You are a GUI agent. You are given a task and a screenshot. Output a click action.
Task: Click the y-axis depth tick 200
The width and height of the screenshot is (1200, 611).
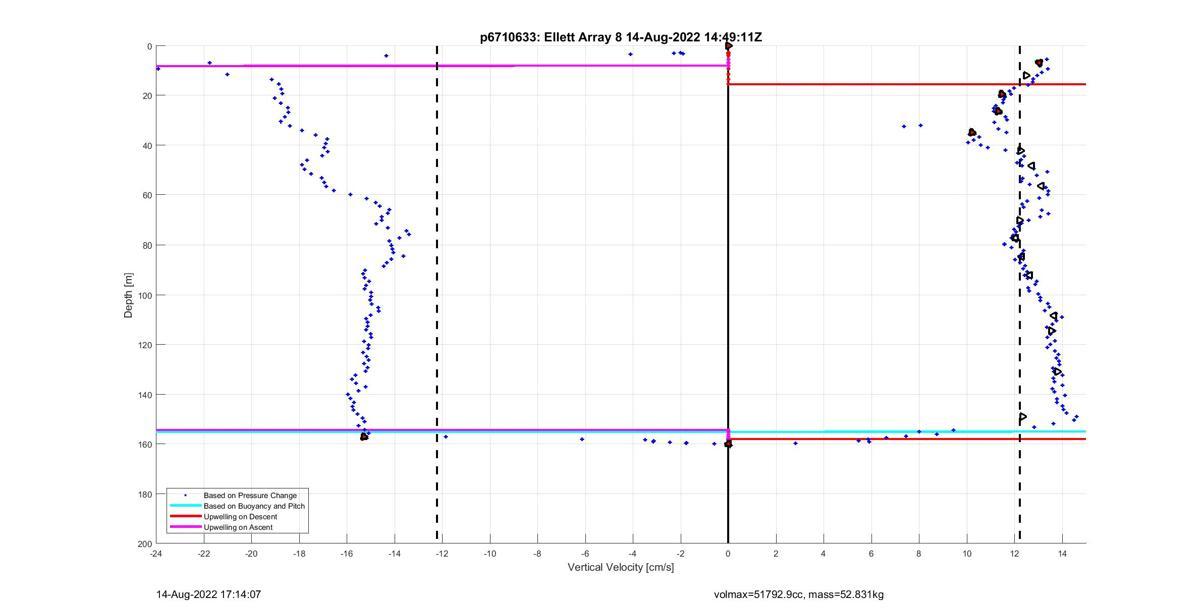144,543
